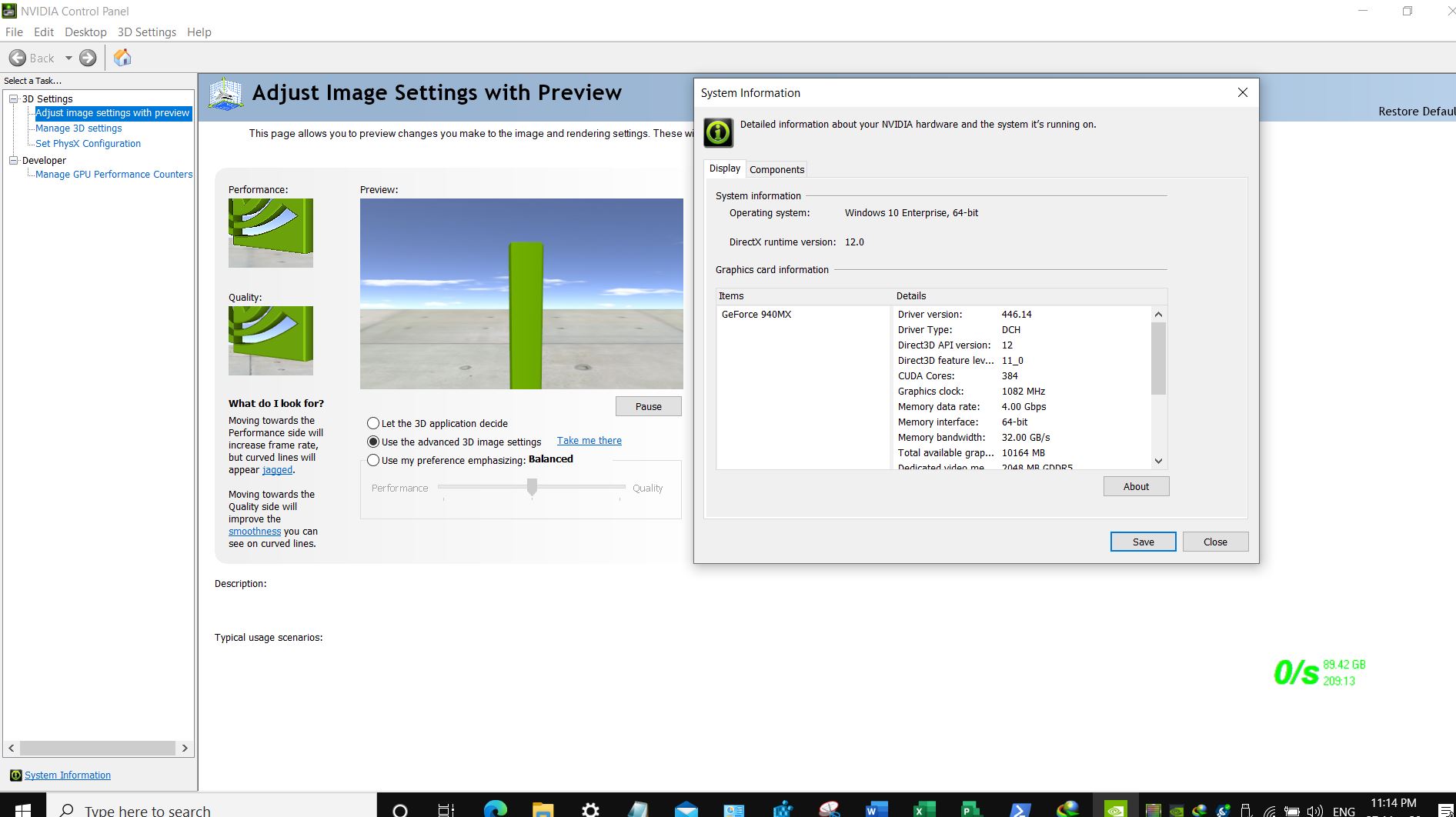Select Use the advanced 3D image settings
1456x817 pixels.
[x=373, y=442]
